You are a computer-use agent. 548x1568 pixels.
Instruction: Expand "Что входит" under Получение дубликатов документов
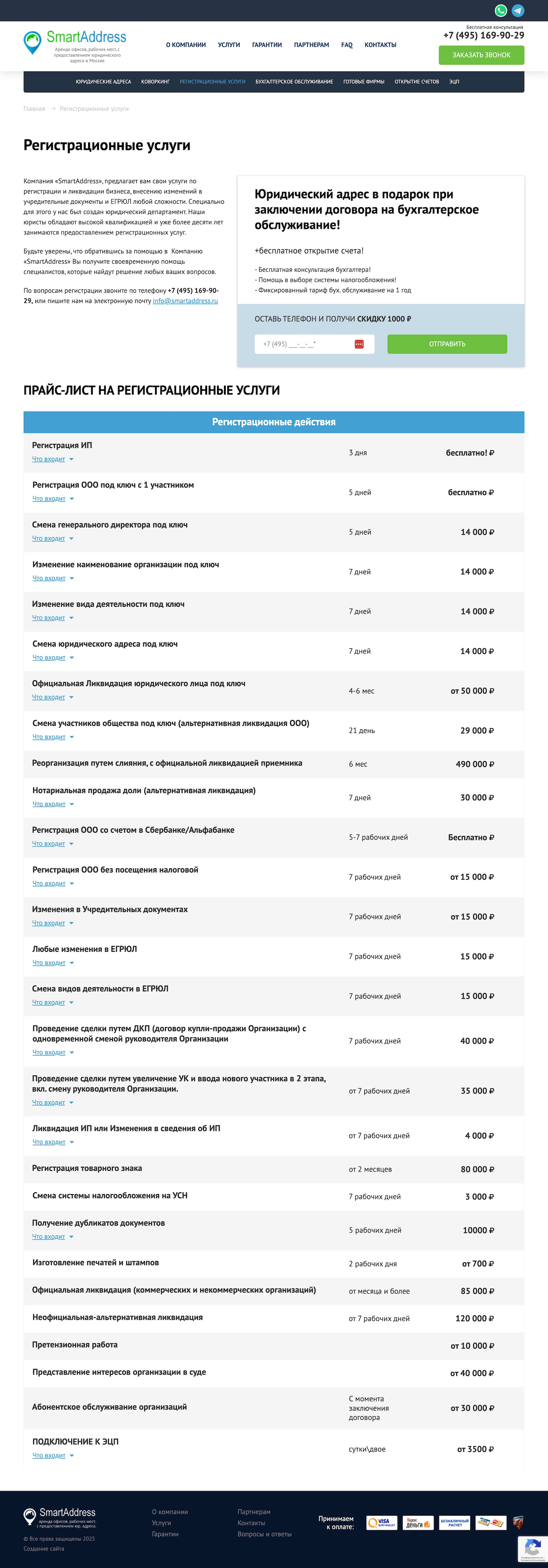click(49, 1237)
